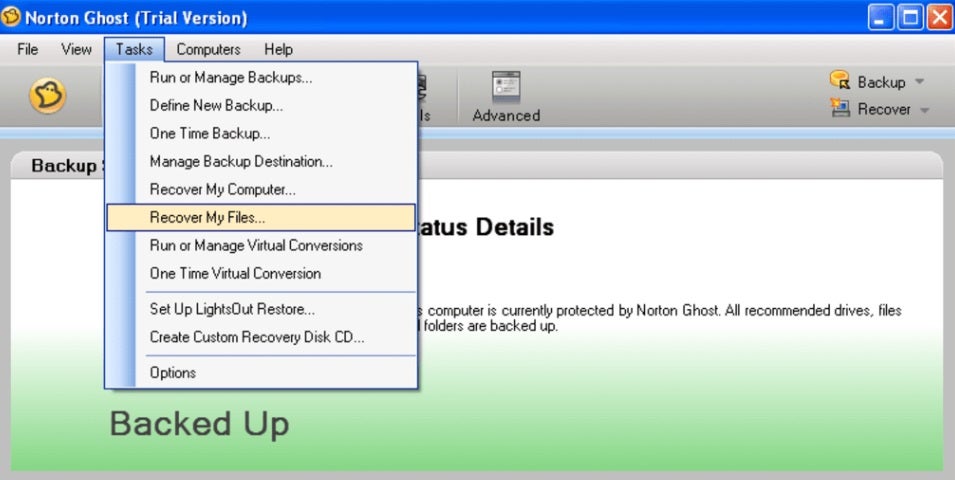Choose One Time Virtual Conversion
Viewport: 955px width, 480px height.
(261, 274)
